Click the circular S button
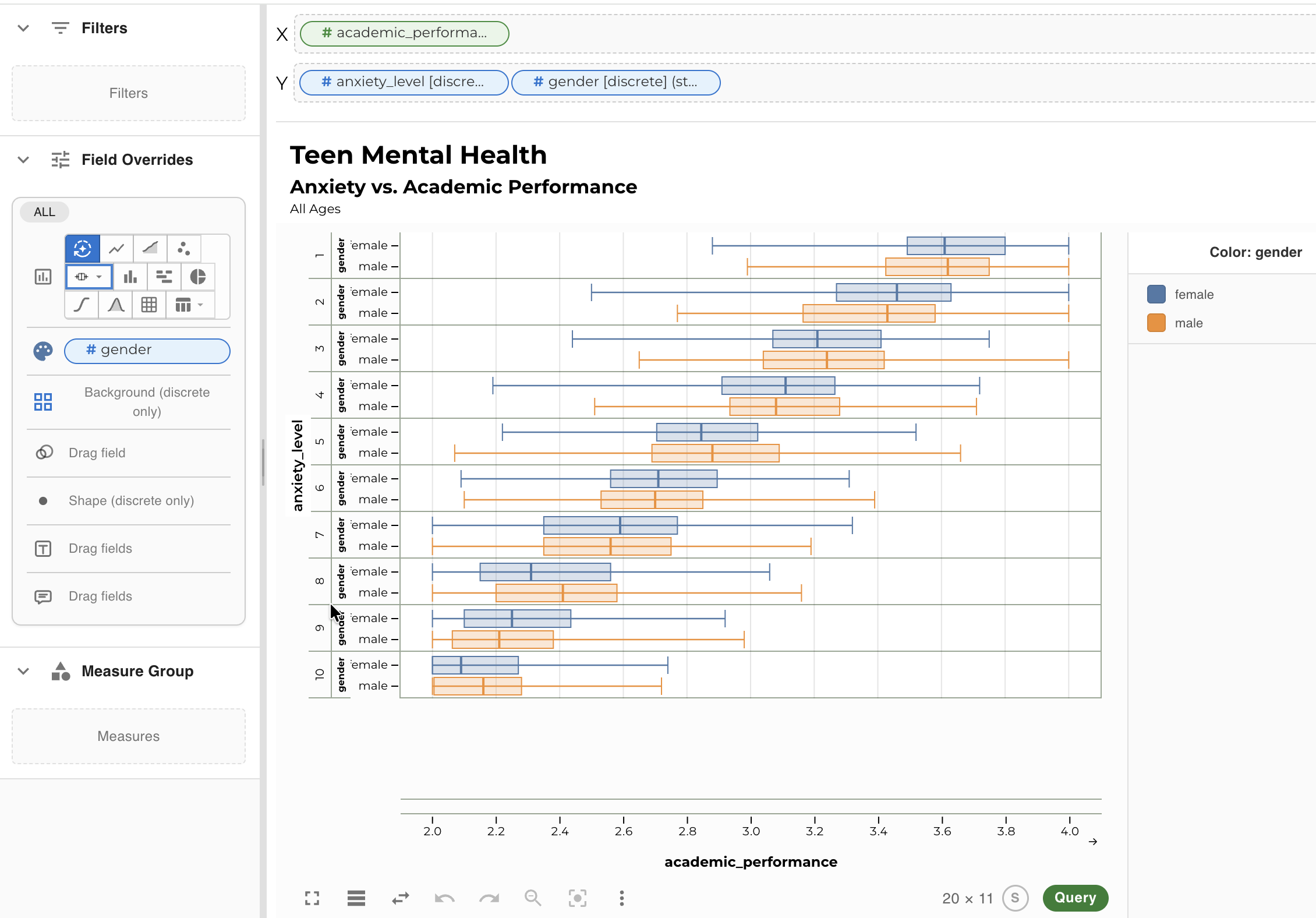The width and height of the screenshot is (1316, 918). 1015,898
